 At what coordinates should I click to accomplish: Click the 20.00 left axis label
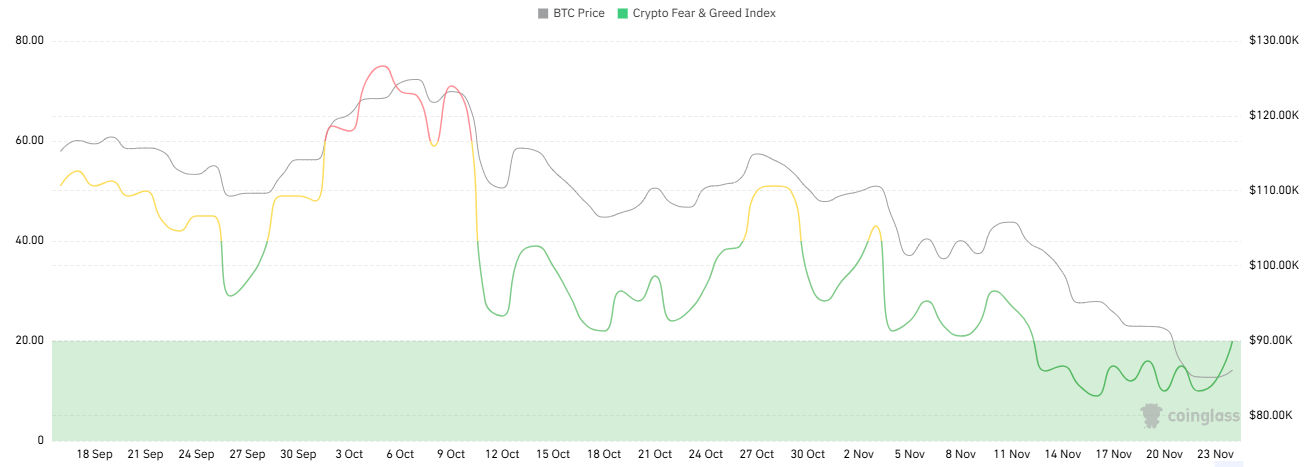click(30, 341)
